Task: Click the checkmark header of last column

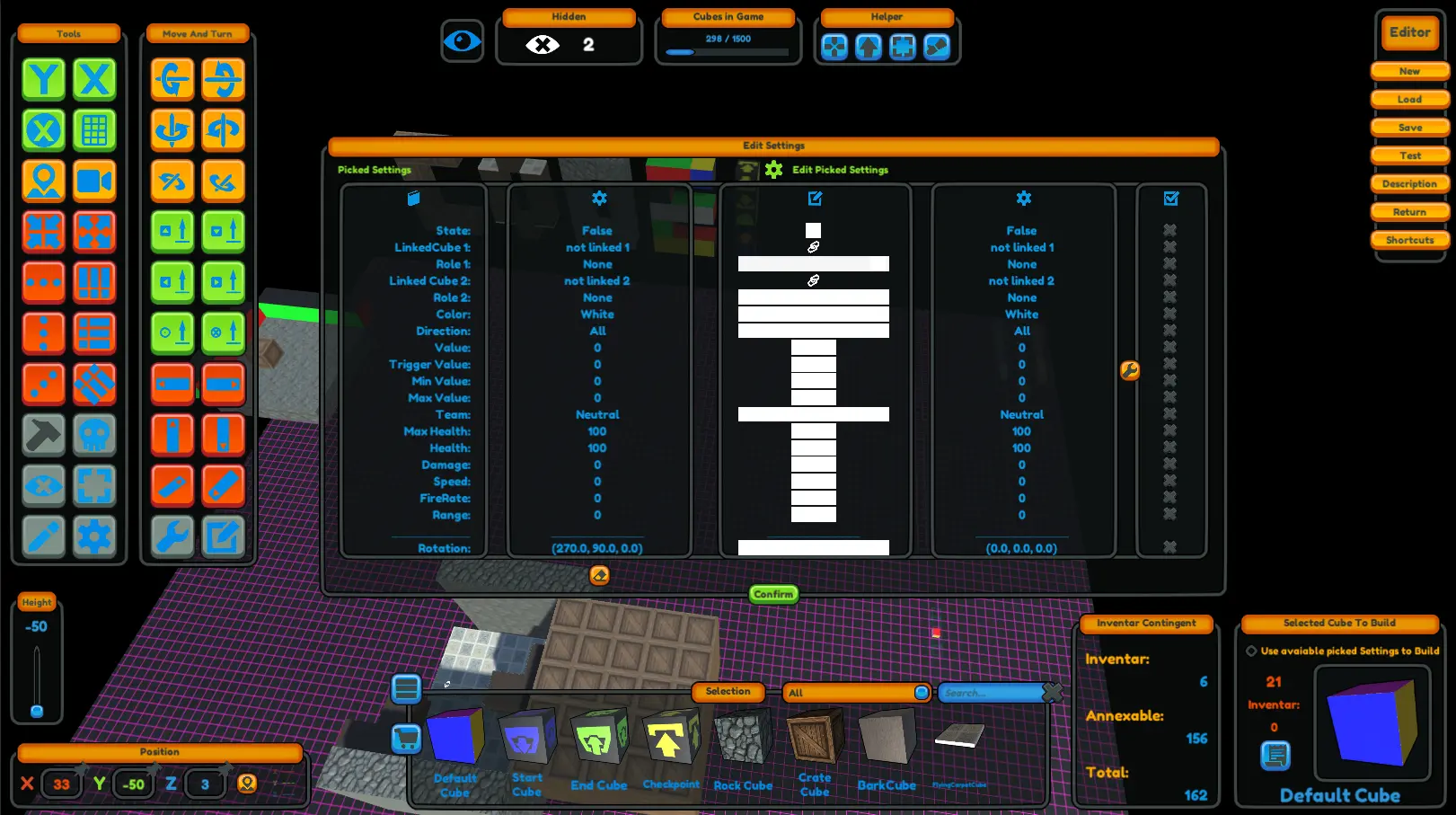Action: pyautogui.click(x=1171, y=198)
